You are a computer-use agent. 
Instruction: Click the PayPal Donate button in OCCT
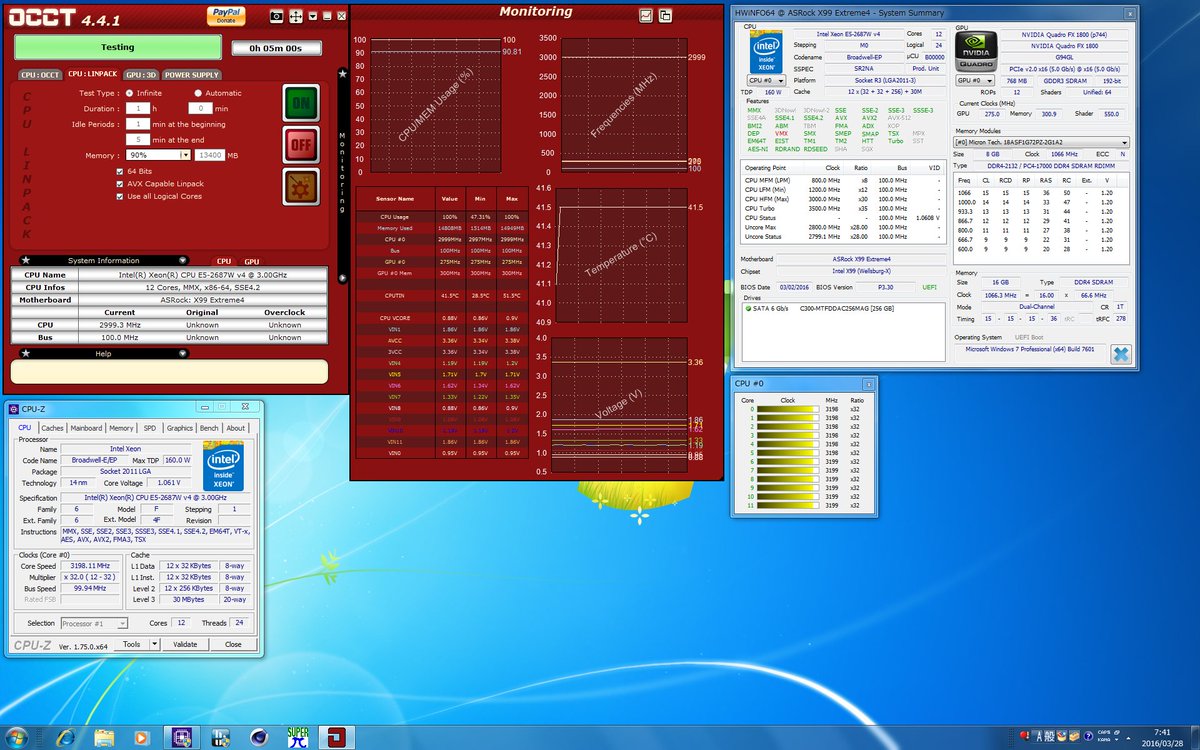click(227, 15)
